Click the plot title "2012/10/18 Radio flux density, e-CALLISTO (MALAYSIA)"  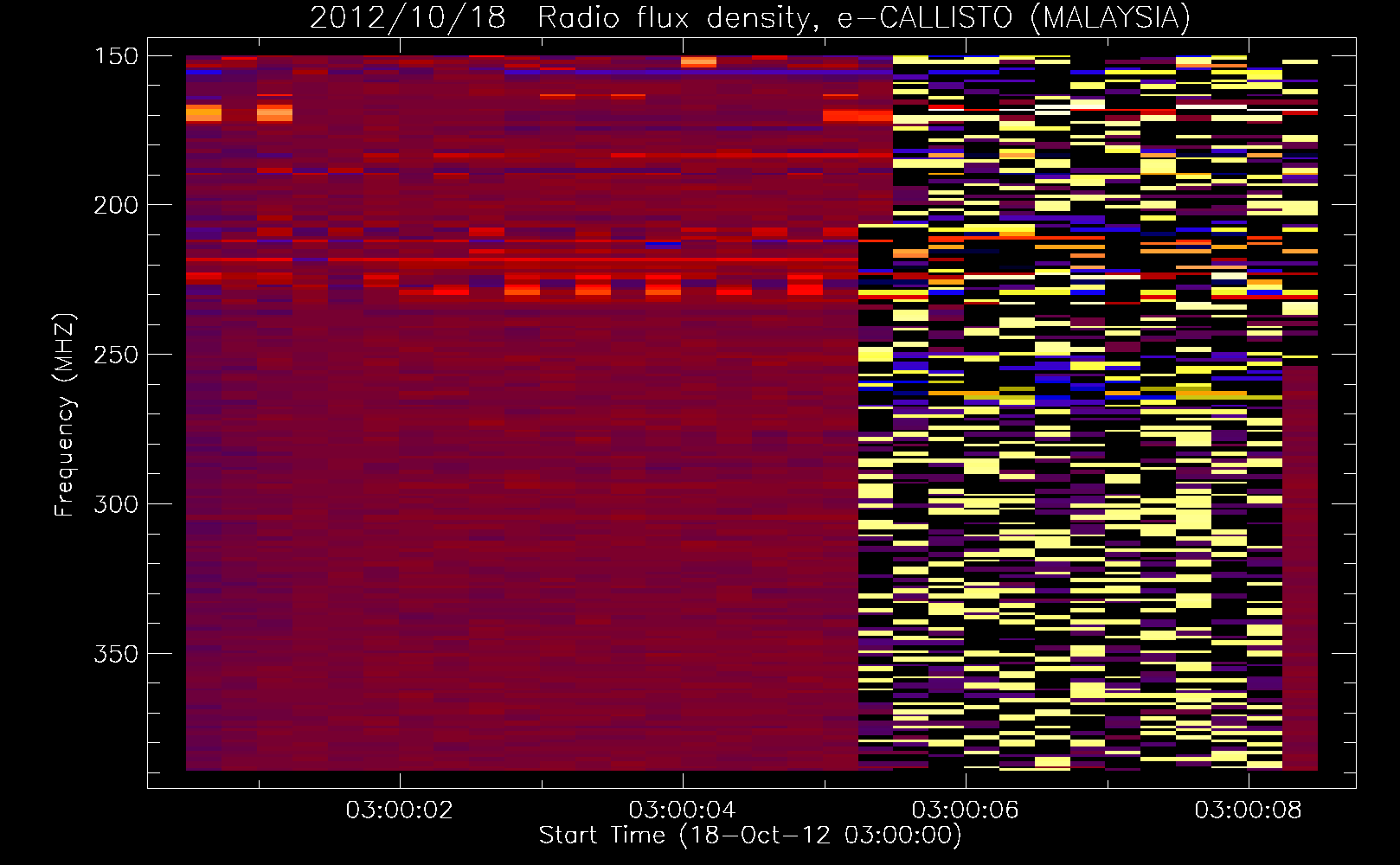pos(750,17)
